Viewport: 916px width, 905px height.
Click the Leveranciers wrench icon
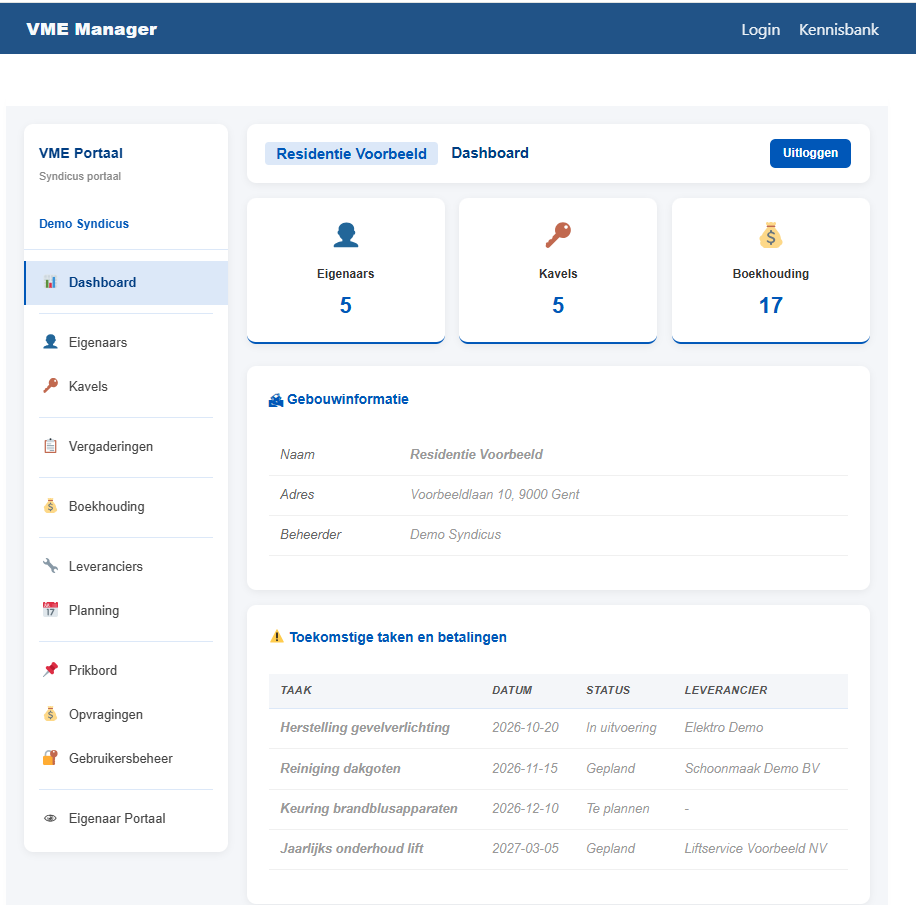click(x=50, y=566)
